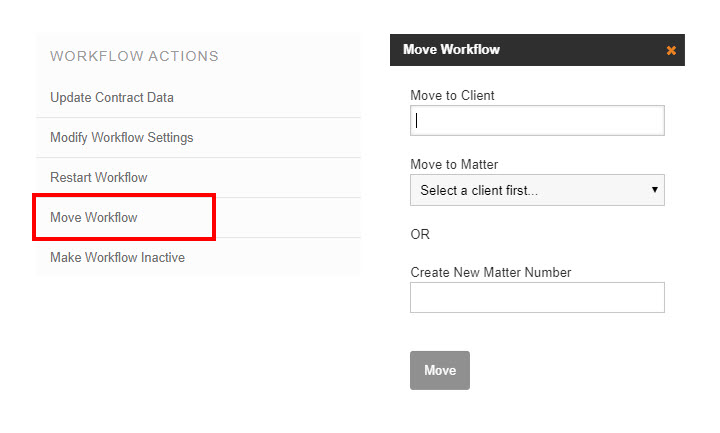The image size is (720, 433).
Task: Click the 'Move to Matter' field label
Action: pos(454,164)
